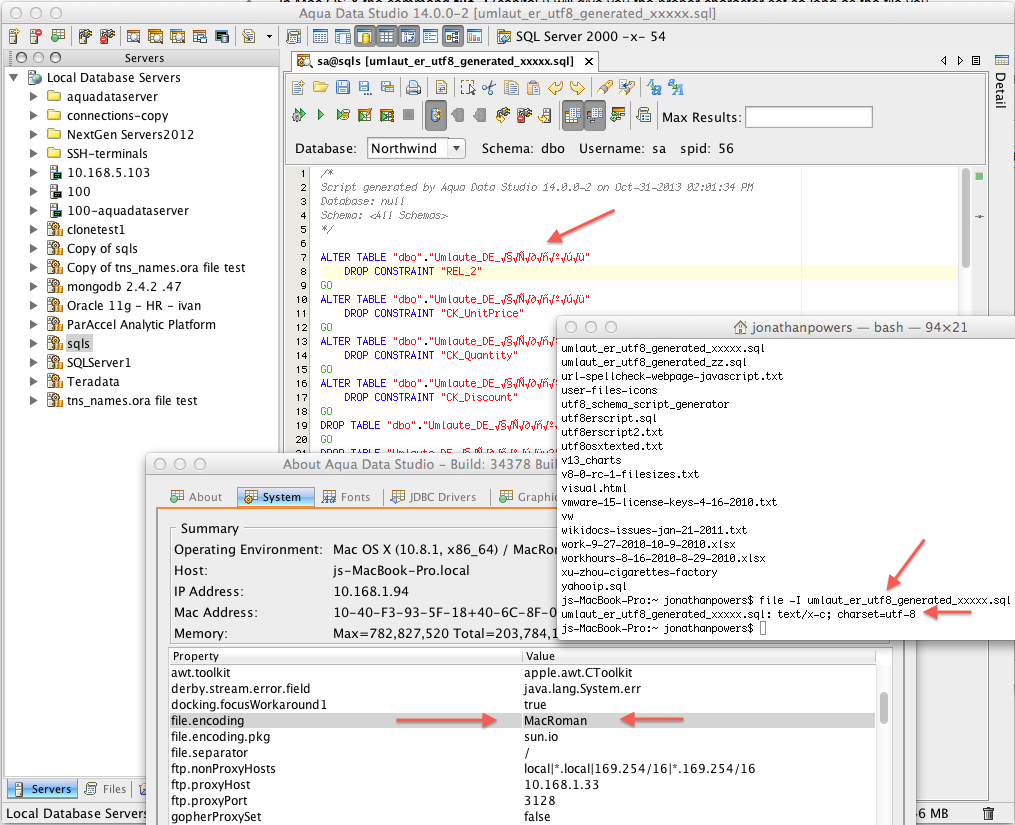The height and width of the screenshot is (825, 1015).
Task: Switch to the Fonts tab in About dialog
Action: point(346,497)
